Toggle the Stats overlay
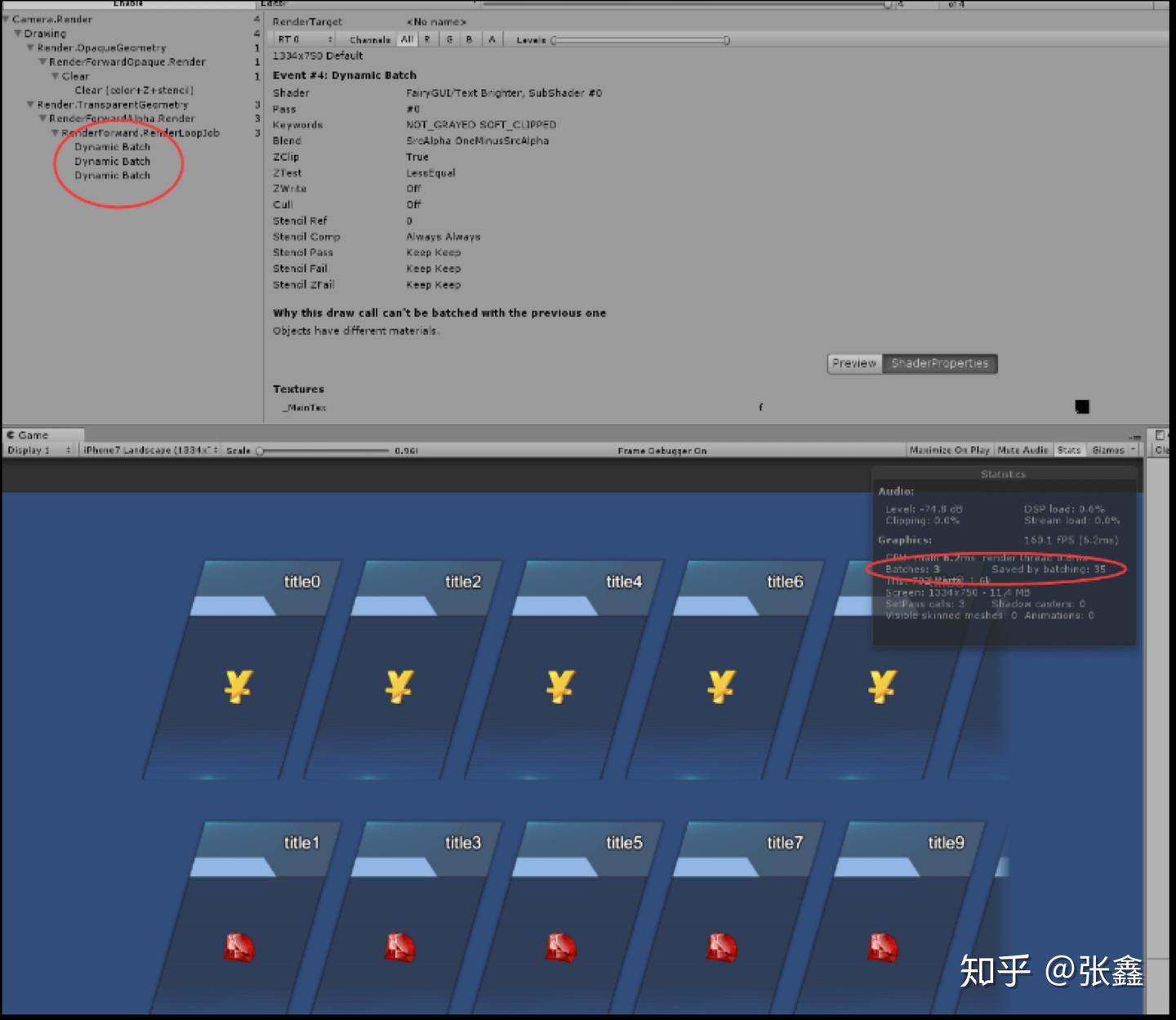1176x1020 pixels. point(1069,450)
